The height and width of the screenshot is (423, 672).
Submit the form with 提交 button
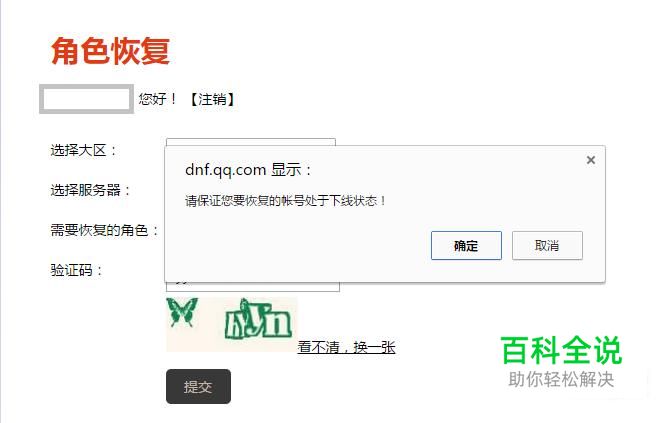198,387
